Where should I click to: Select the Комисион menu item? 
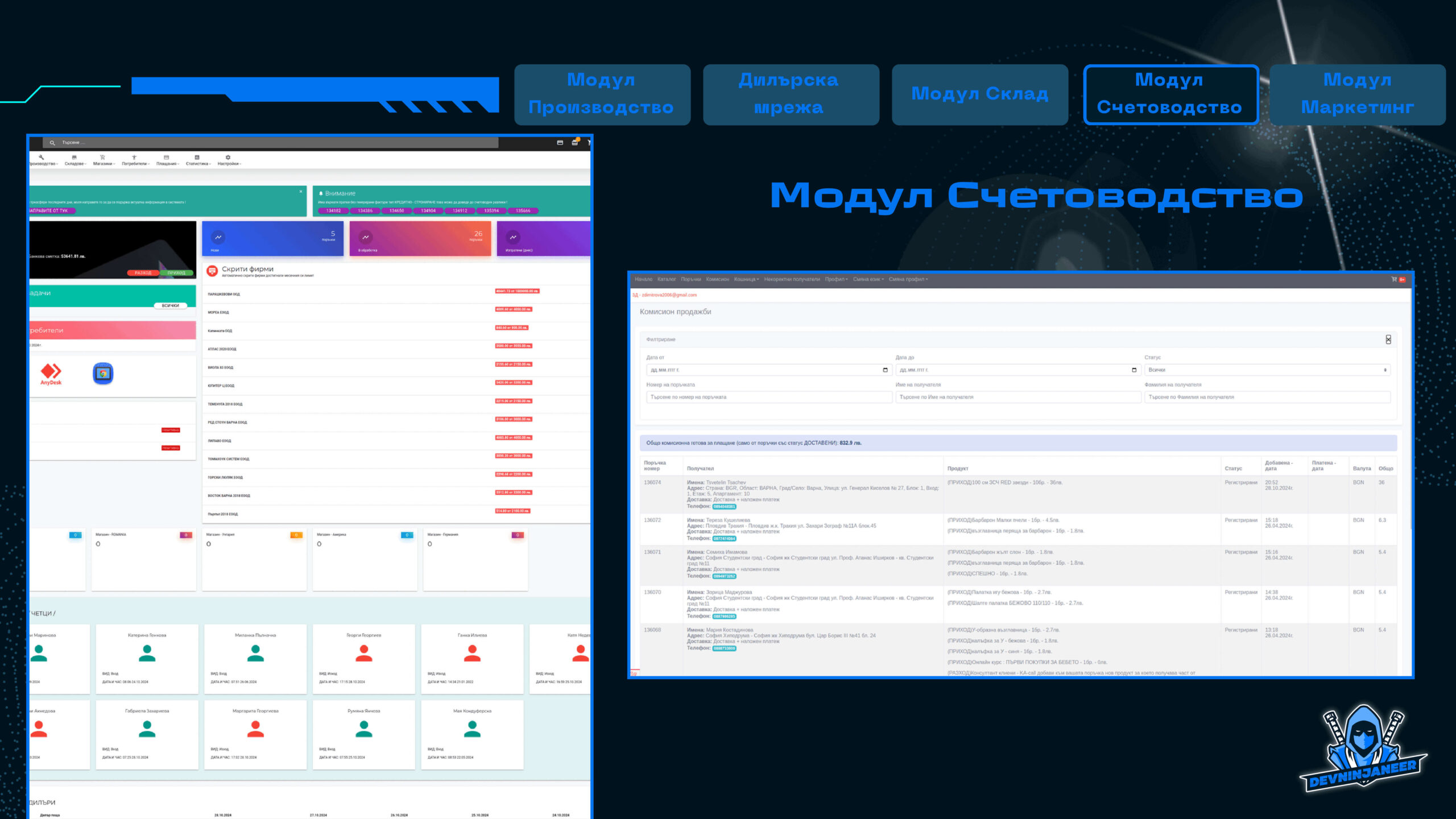(717, 279)
